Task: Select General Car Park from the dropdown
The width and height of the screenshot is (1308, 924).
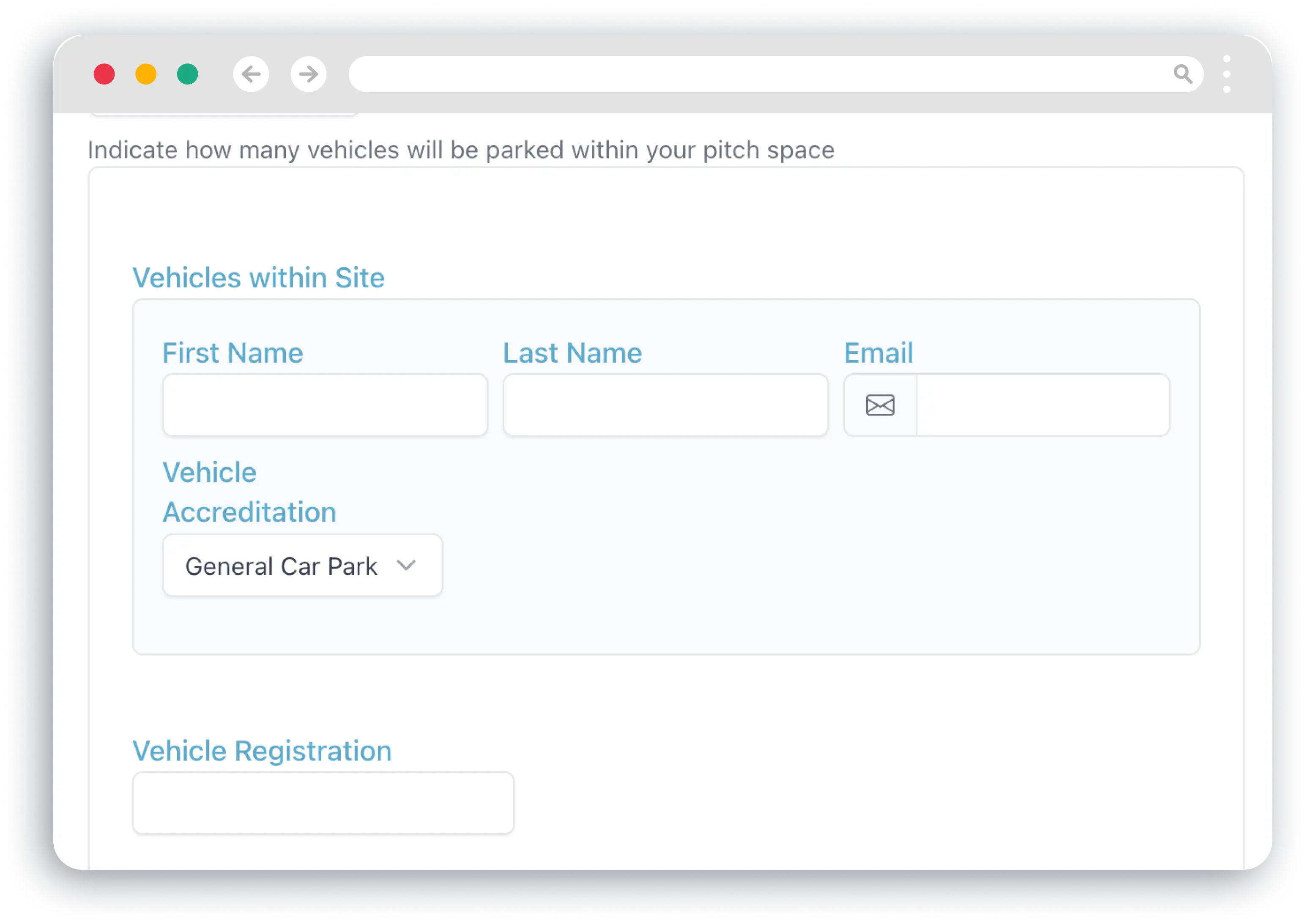Action: (282, 565)
